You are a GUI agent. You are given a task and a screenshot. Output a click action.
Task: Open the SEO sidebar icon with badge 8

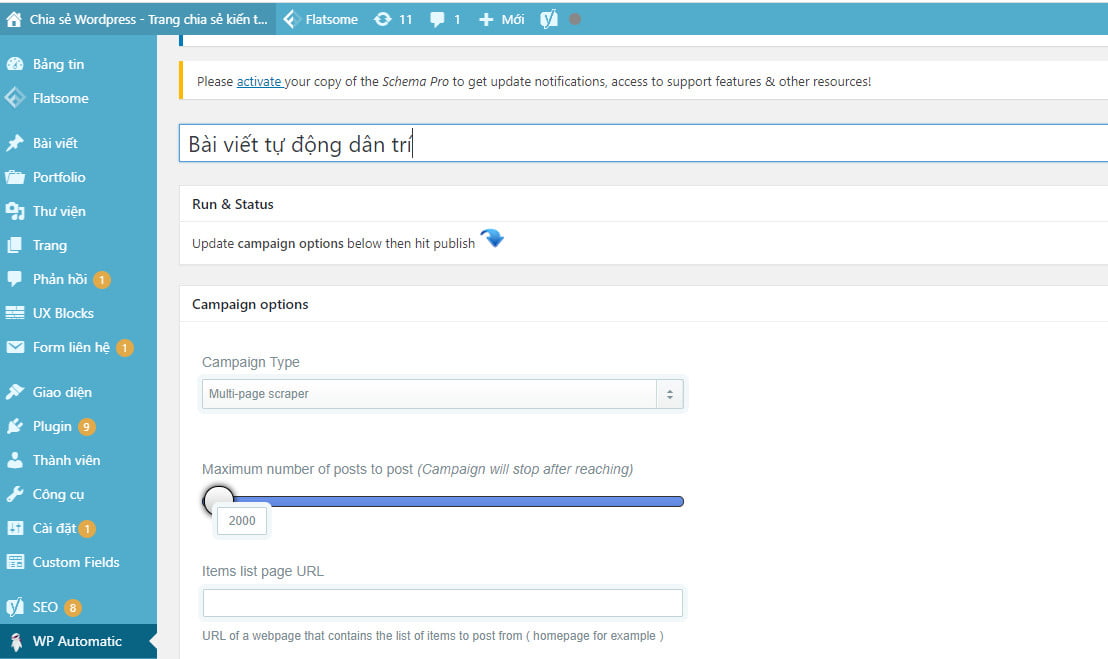coord(14,607)
